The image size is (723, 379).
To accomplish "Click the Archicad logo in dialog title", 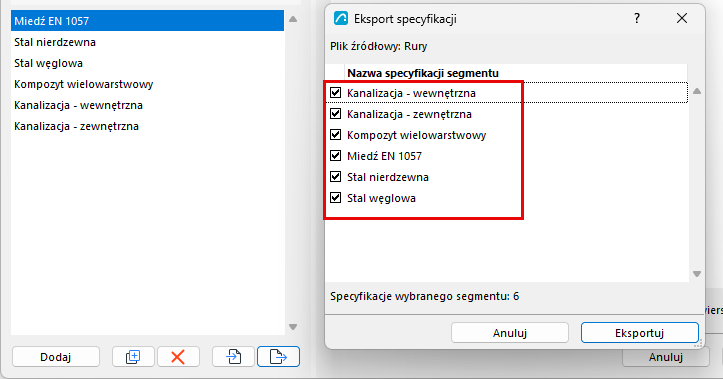I will [x=341, y=18].
